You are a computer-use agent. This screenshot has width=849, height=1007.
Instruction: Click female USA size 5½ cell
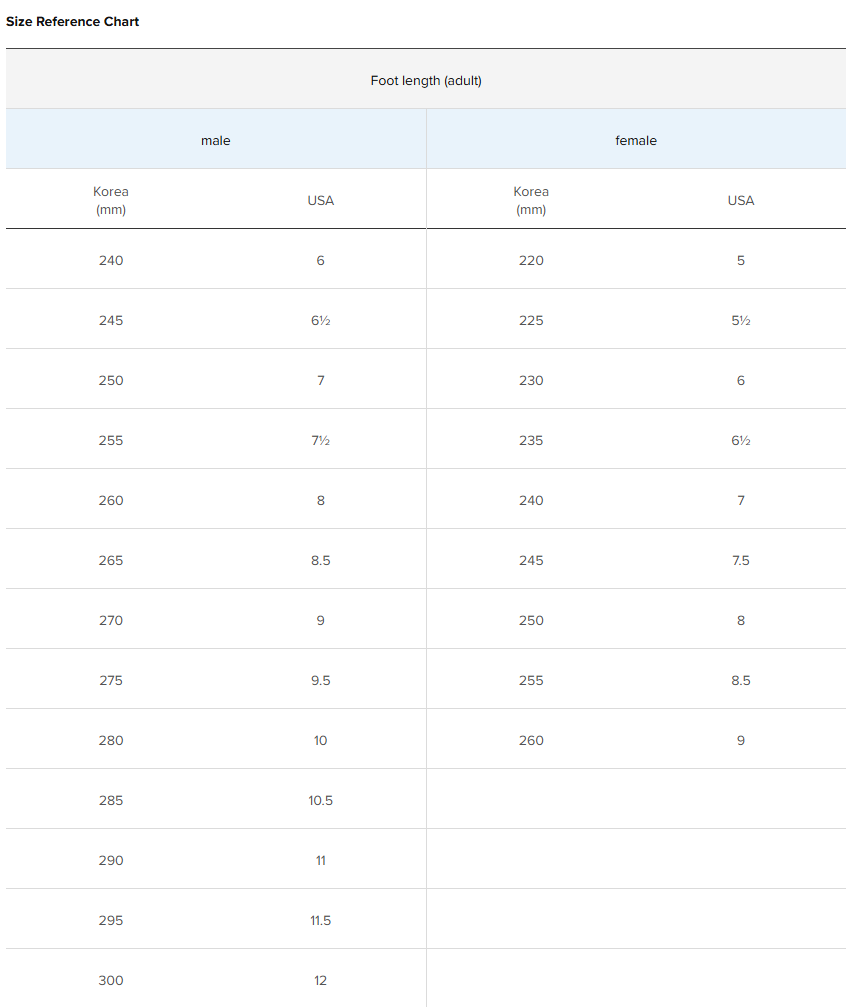point(741,320)
